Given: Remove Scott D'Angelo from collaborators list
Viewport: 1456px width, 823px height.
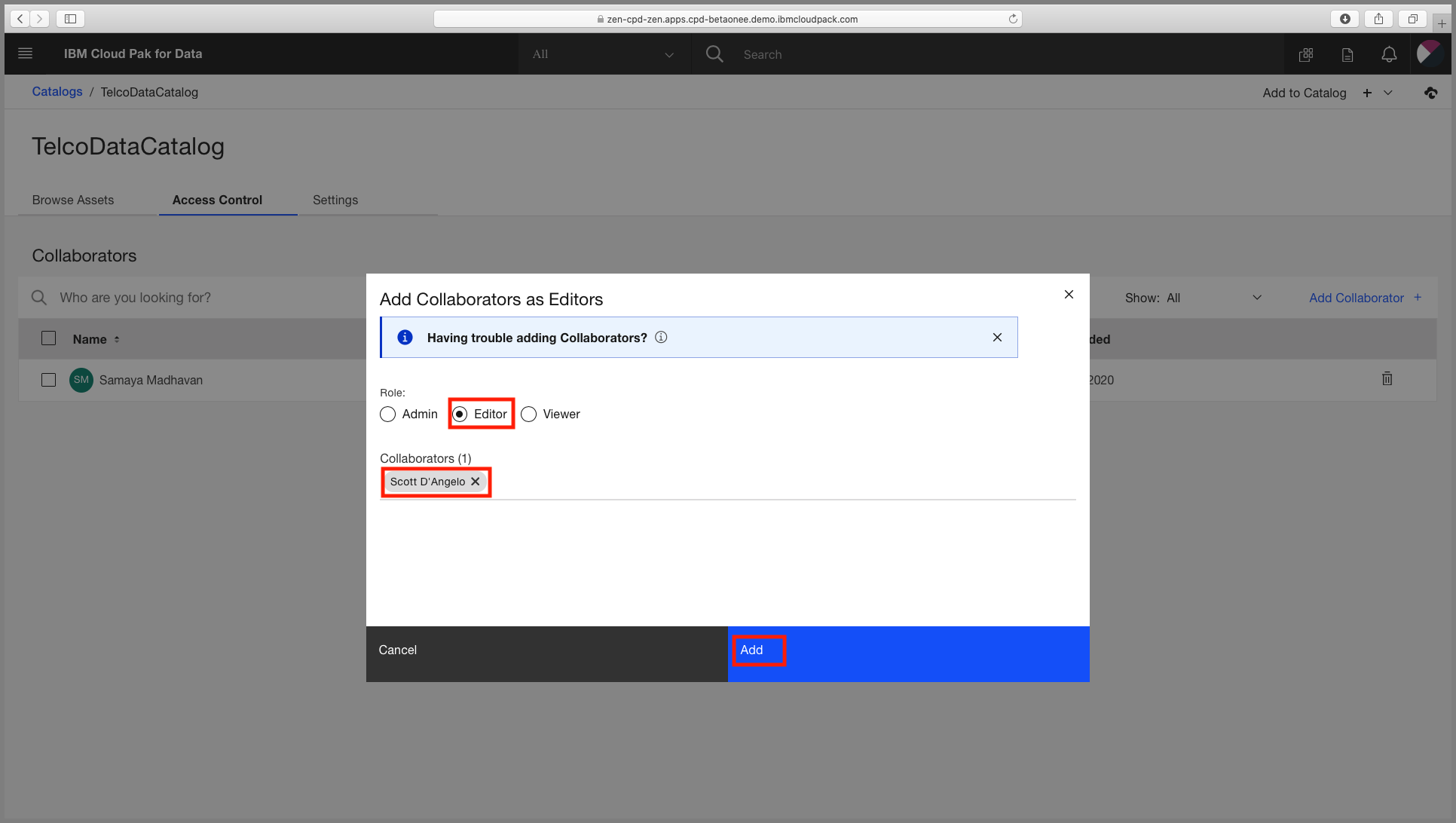Looking at the screenshot, I should [476, 482].
